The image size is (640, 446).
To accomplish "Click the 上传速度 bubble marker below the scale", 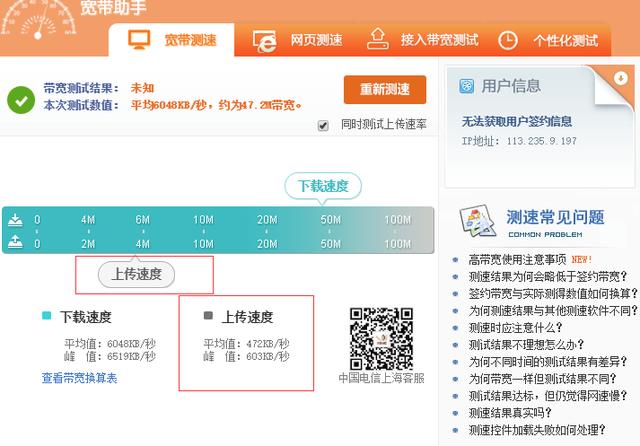I will 136,273.
